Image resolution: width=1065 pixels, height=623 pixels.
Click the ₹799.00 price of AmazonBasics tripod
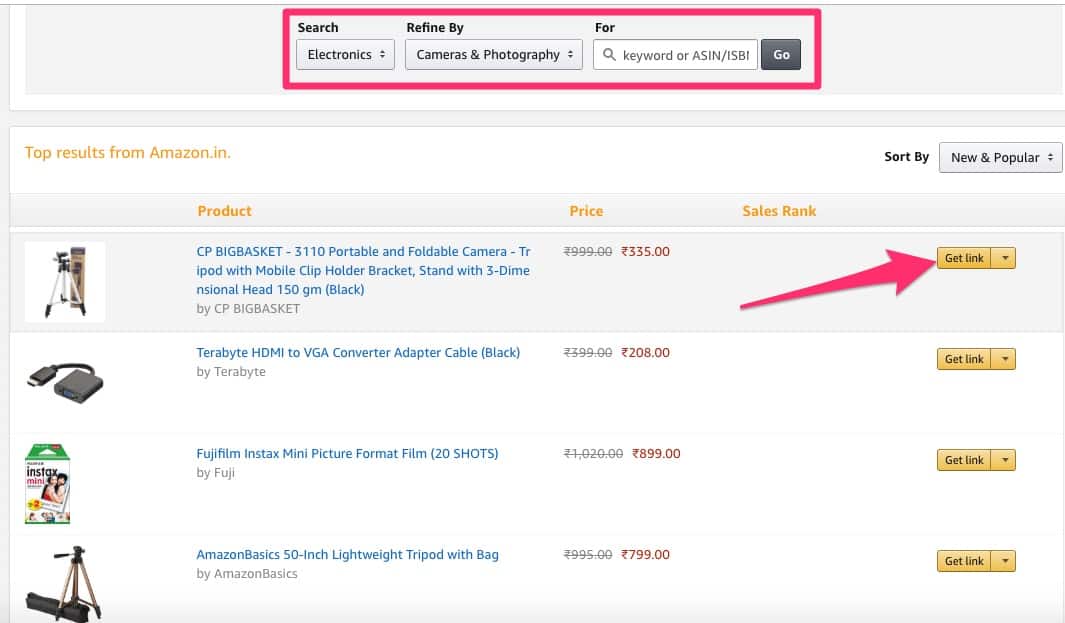point(645,554)
